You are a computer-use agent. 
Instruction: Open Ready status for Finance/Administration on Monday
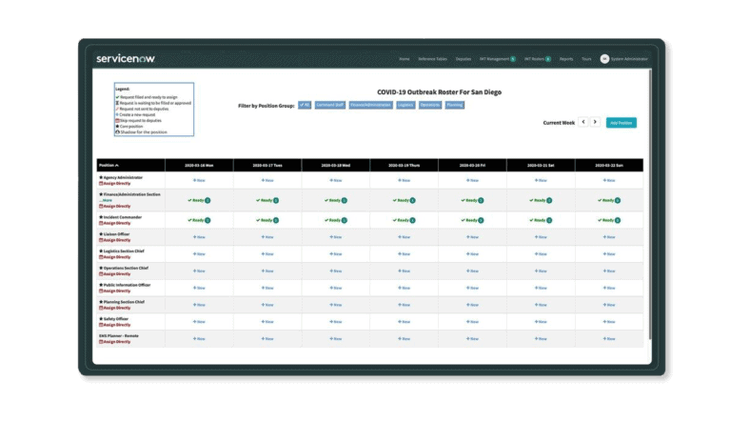coord(199,200)
